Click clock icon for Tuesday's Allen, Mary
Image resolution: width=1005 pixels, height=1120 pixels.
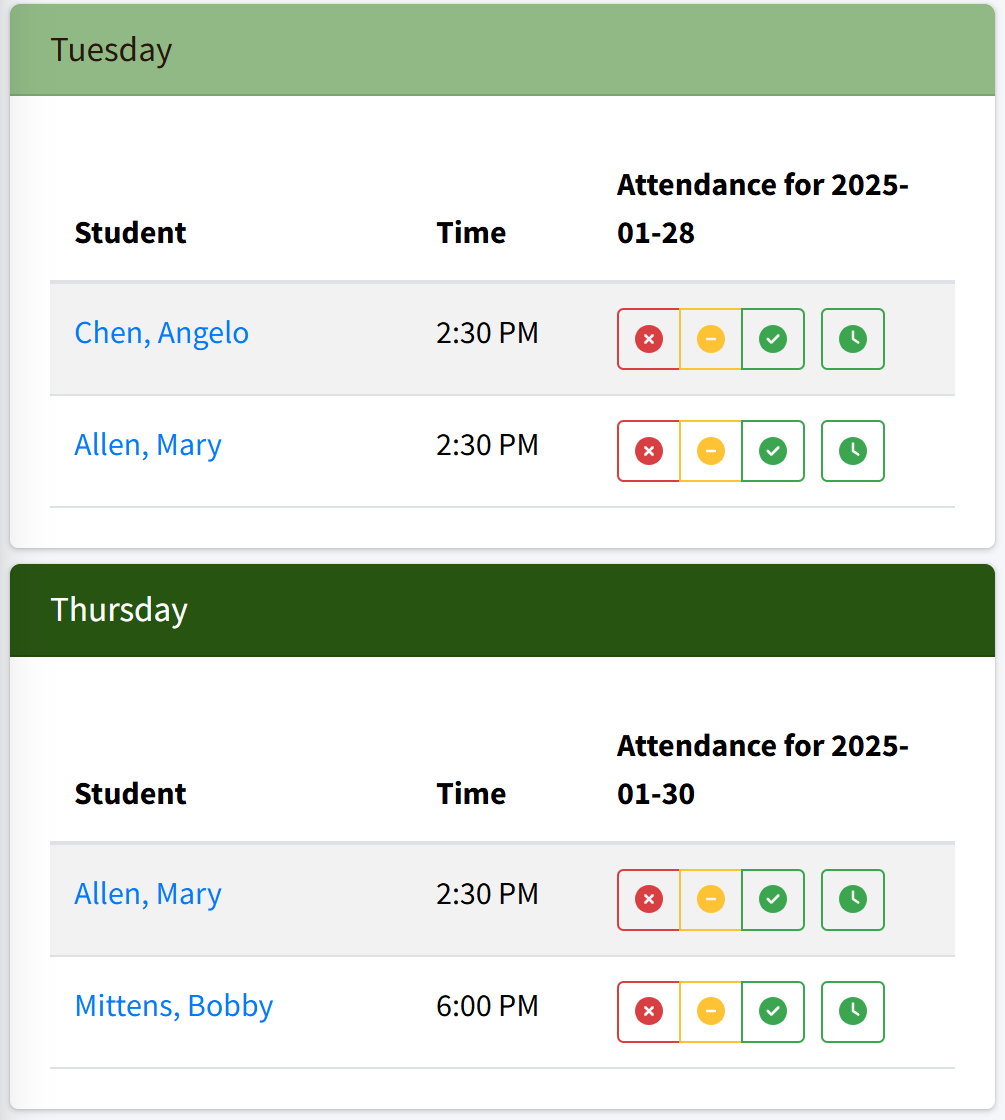pos(852,451)
